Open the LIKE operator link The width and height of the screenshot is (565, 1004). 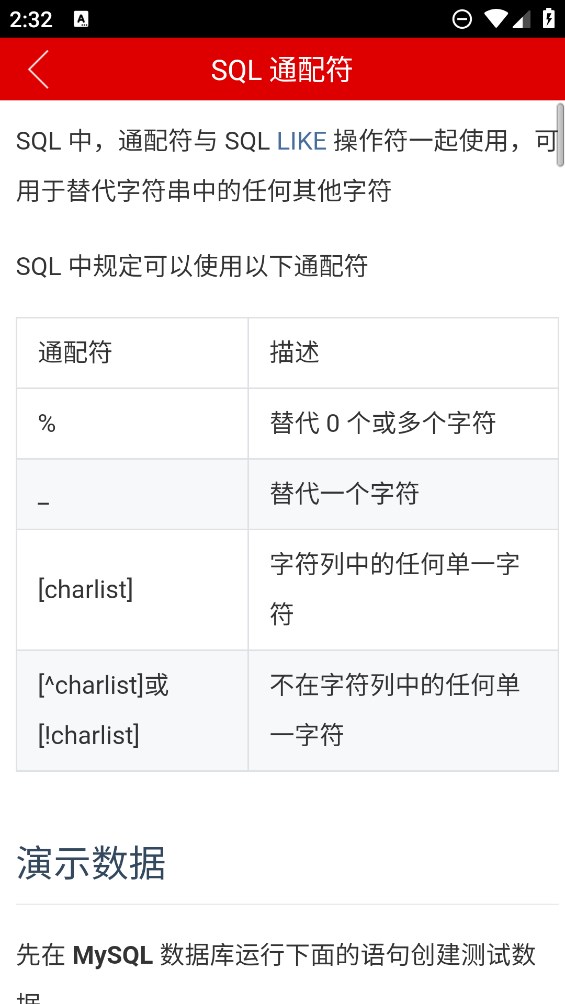point(302,141)
